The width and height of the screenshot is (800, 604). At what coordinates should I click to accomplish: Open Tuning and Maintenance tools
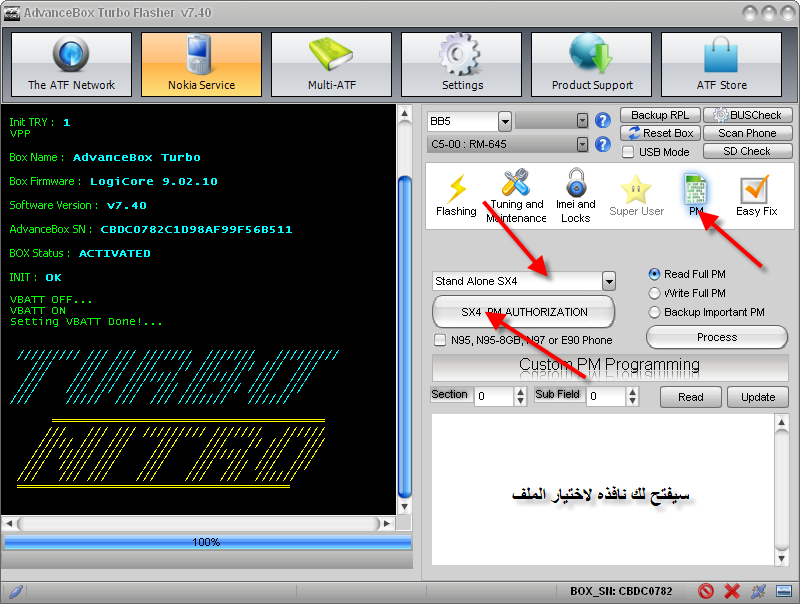coord(516,196)
